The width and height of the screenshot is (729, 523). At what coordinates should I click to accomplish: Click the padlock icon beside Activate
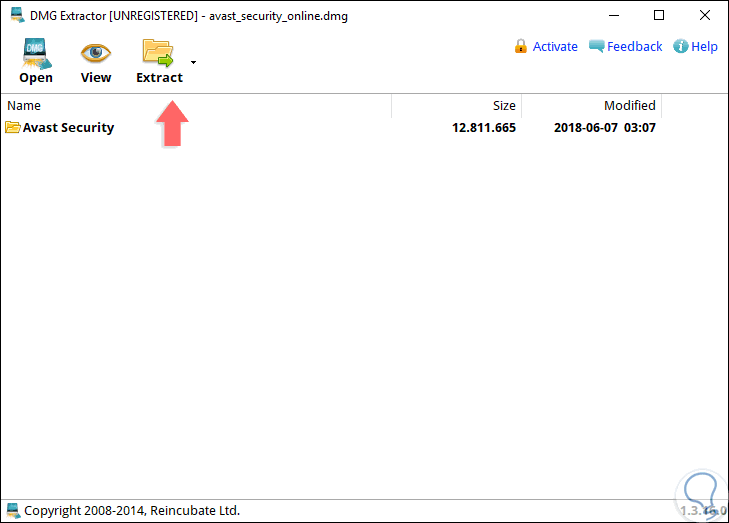521,46
